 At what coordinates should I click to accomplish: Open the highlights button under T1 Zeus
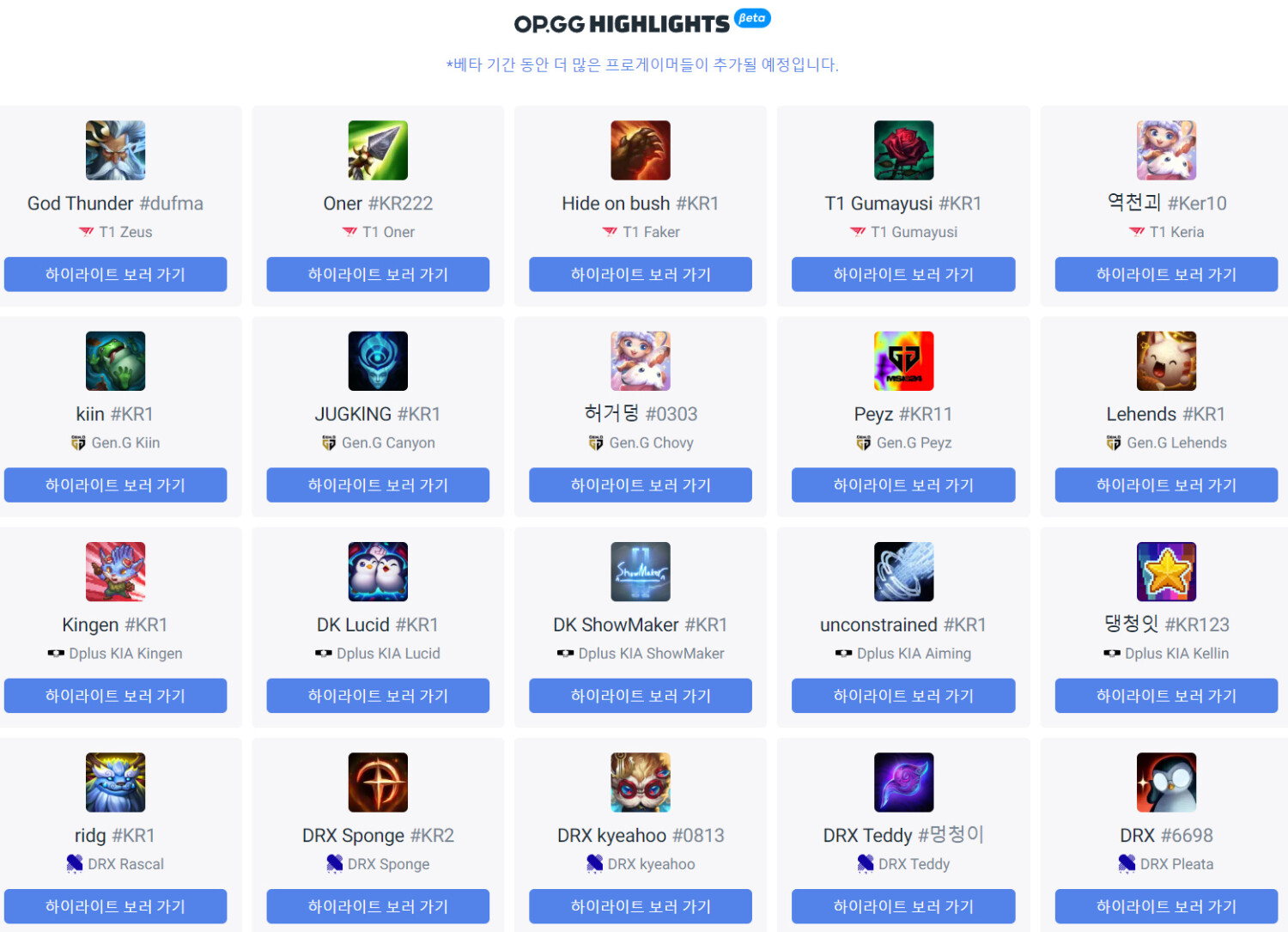(x=115, y=274)
